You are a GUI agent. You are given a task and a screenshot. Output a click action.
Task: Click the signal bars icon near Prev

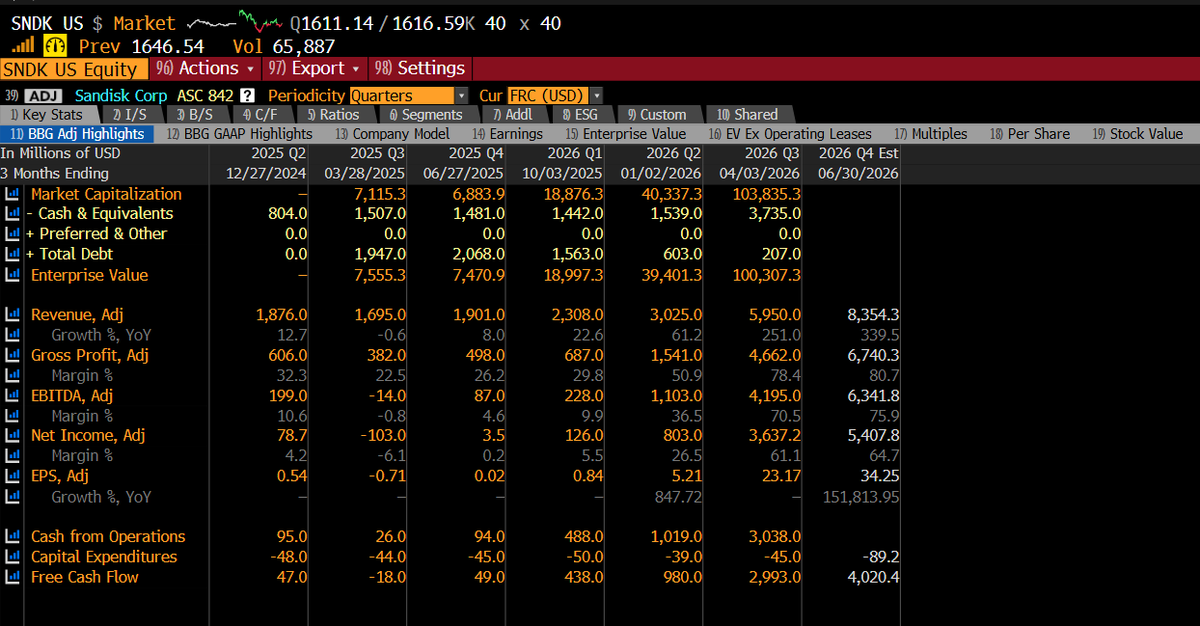point(22,46)
